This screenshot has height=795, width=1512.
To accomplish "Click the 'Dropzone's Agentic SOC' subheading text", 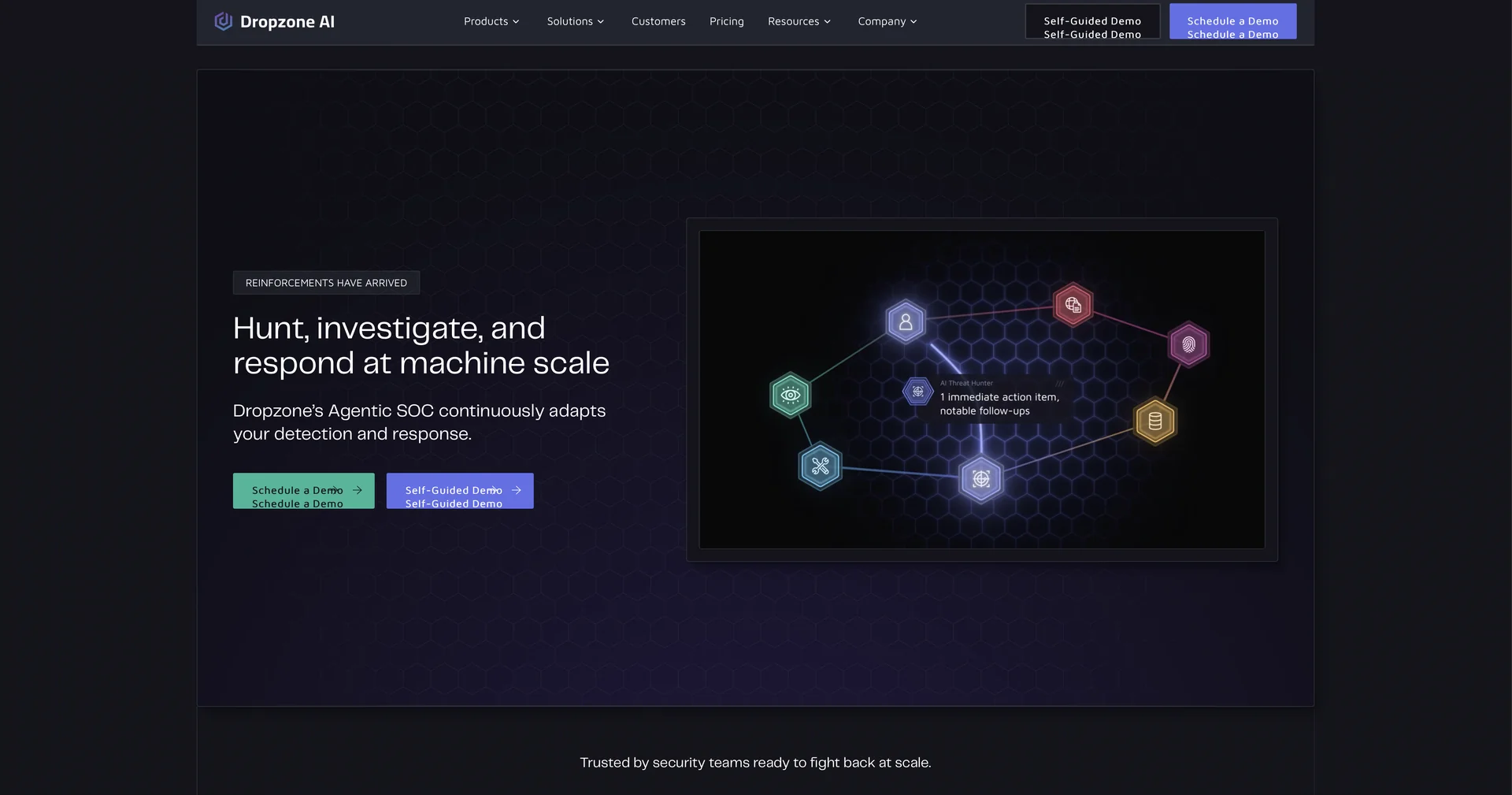I will 419,422.
